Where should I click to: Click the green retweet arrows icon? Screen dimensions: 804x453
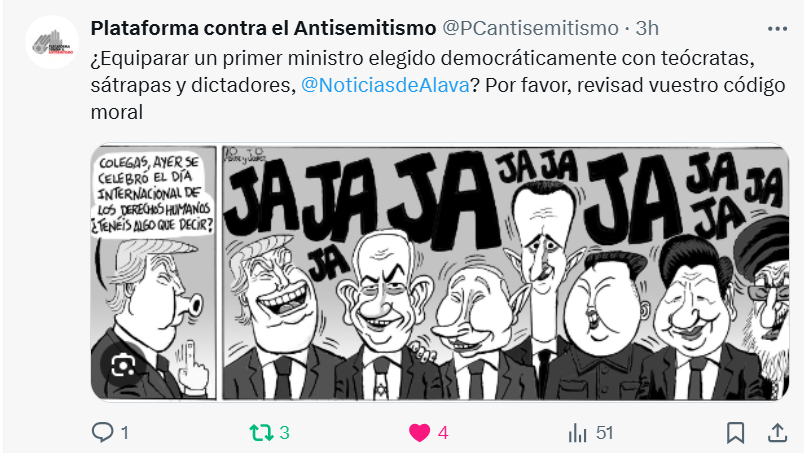262,433
